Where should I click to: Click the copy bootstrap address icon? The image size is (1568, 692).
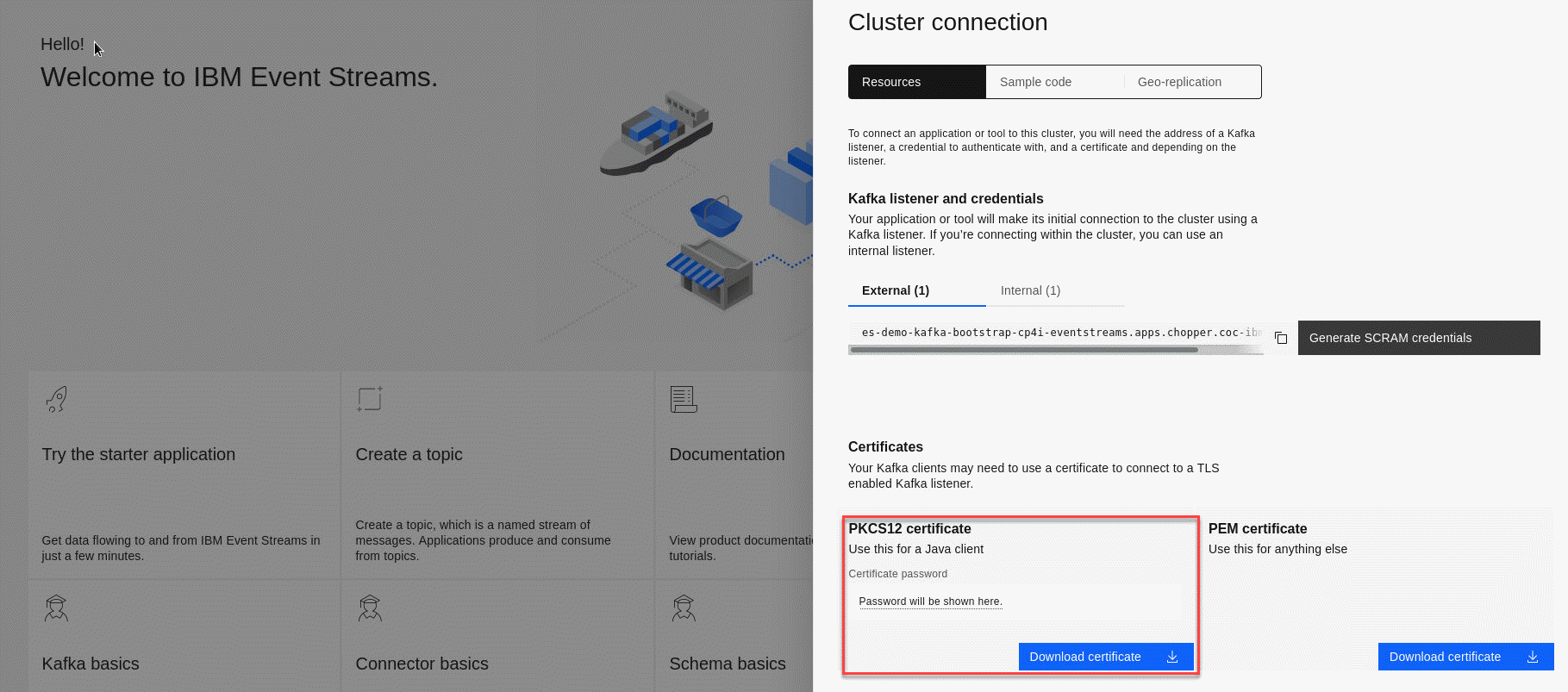tap(1281, 338)
